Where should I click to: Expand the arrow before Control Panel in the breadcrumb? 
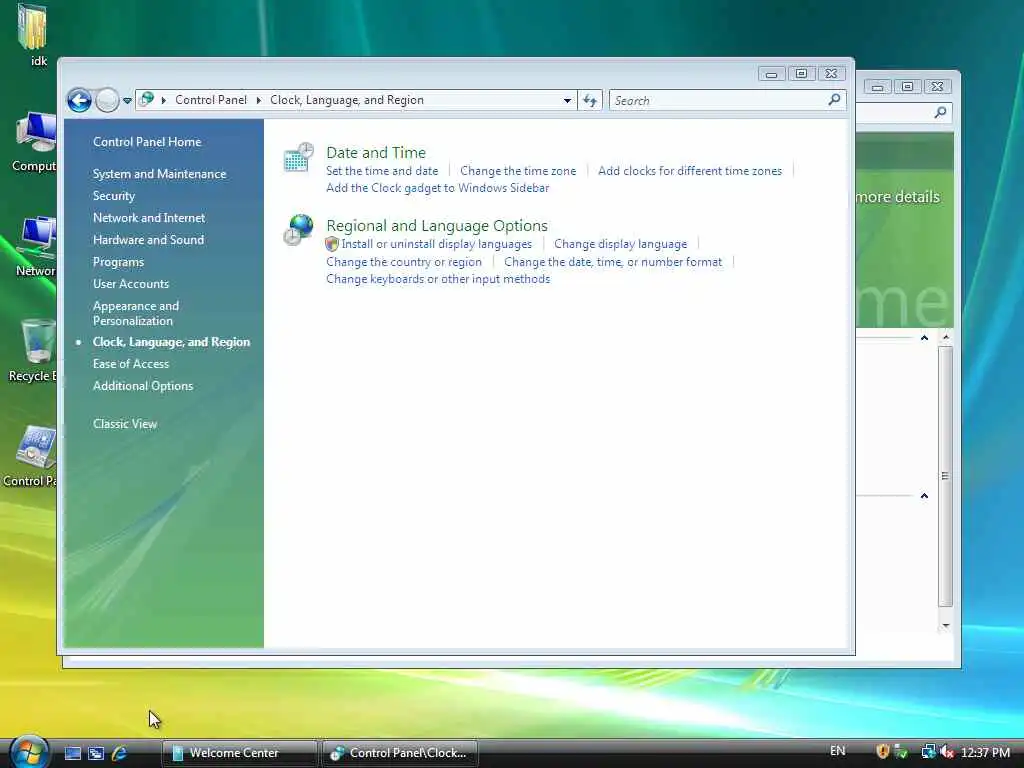(x=163, y=100)
